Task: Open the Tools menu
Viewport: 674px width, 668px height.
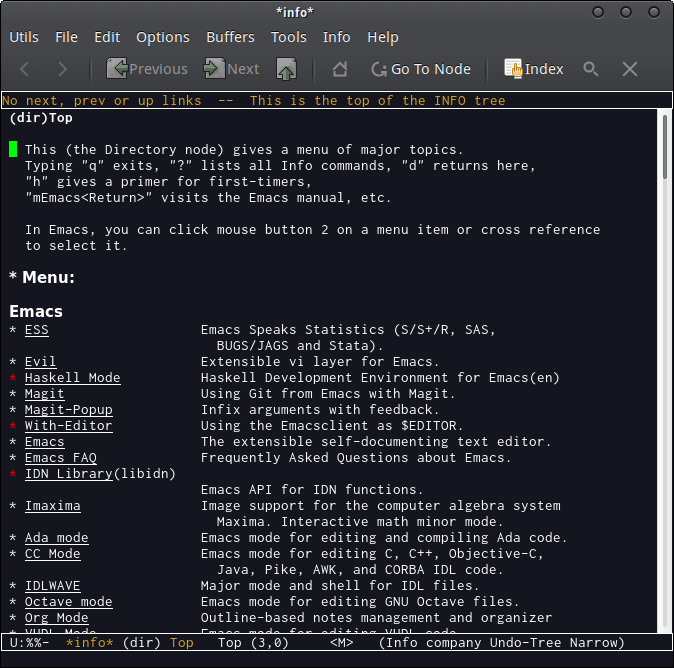Action: (x=289, y=37)
